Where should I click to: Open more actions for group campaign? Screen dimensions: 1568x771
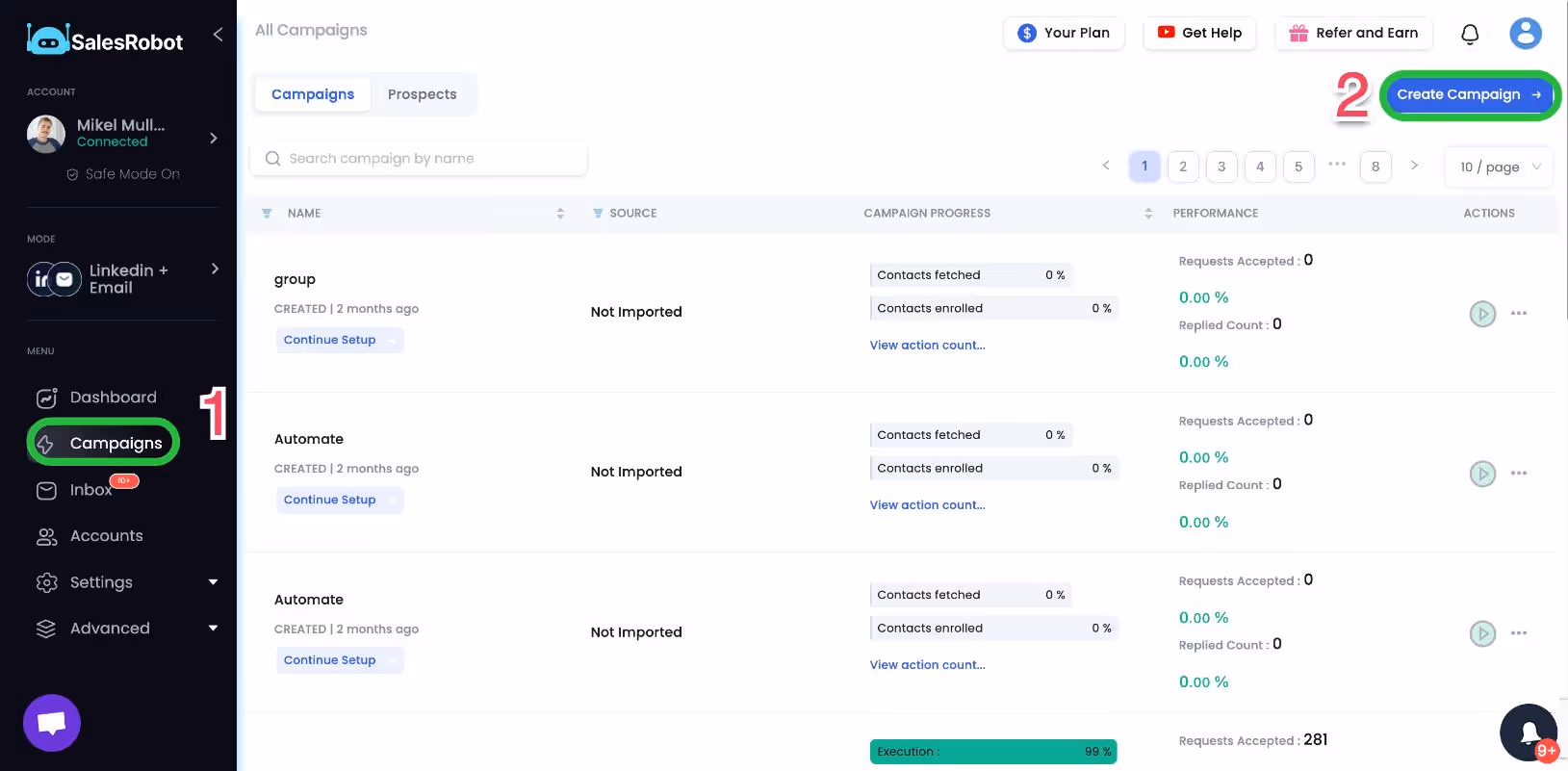[1519, 313]
